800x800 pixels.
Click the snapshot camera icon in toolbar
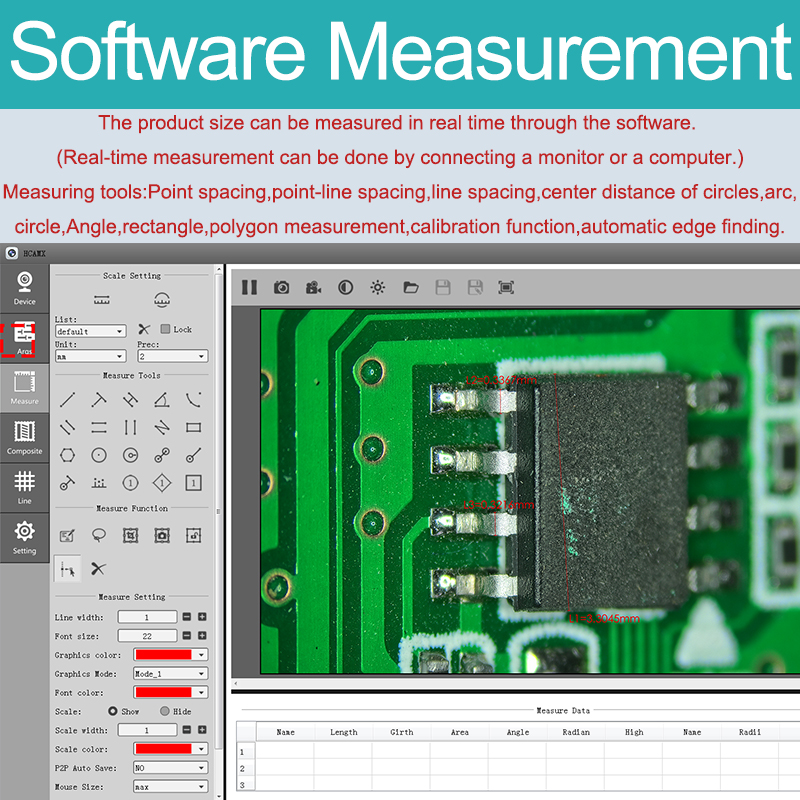(282, 288)
